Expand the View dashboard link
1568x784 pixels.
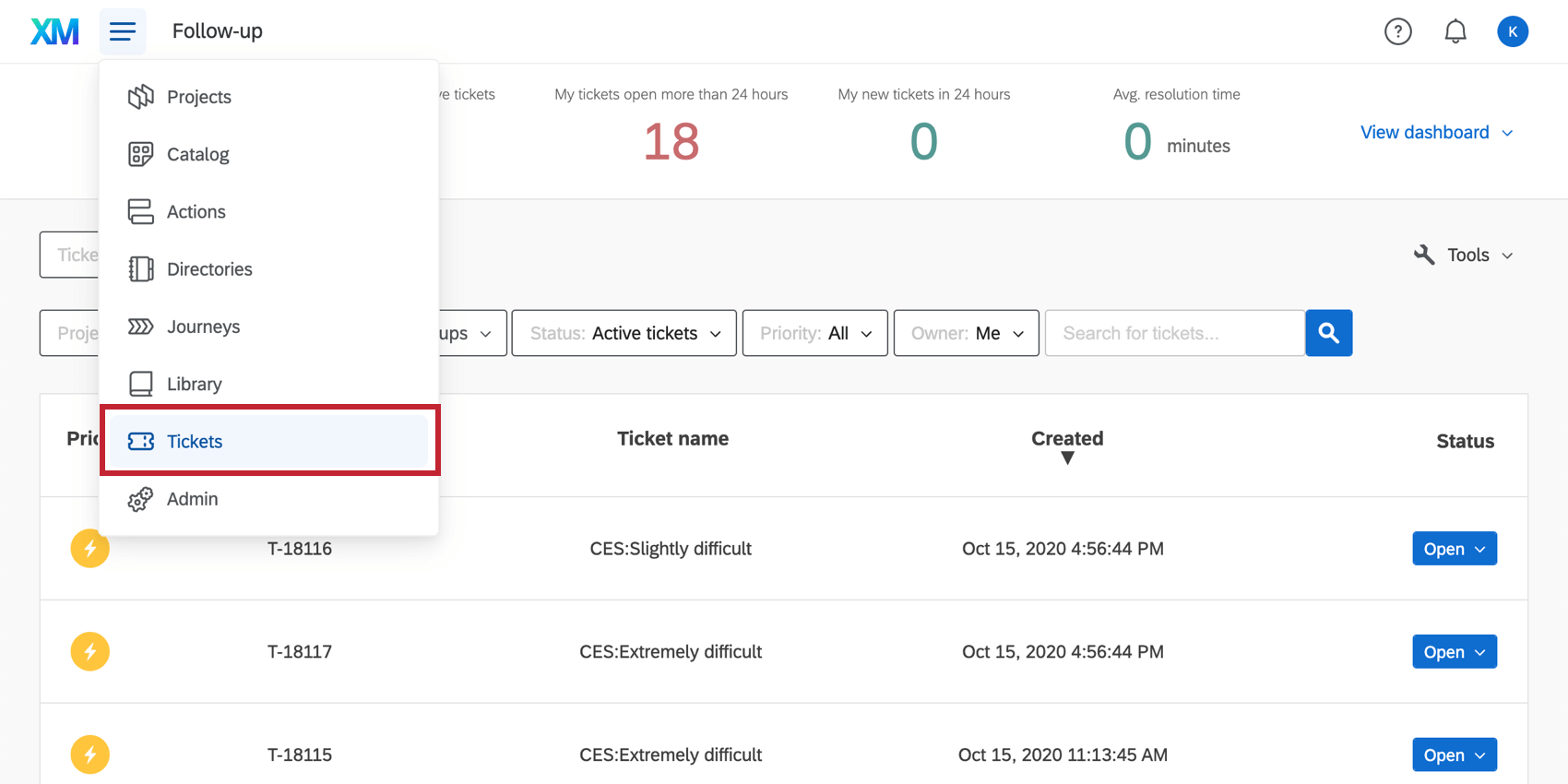point(1435,132)
